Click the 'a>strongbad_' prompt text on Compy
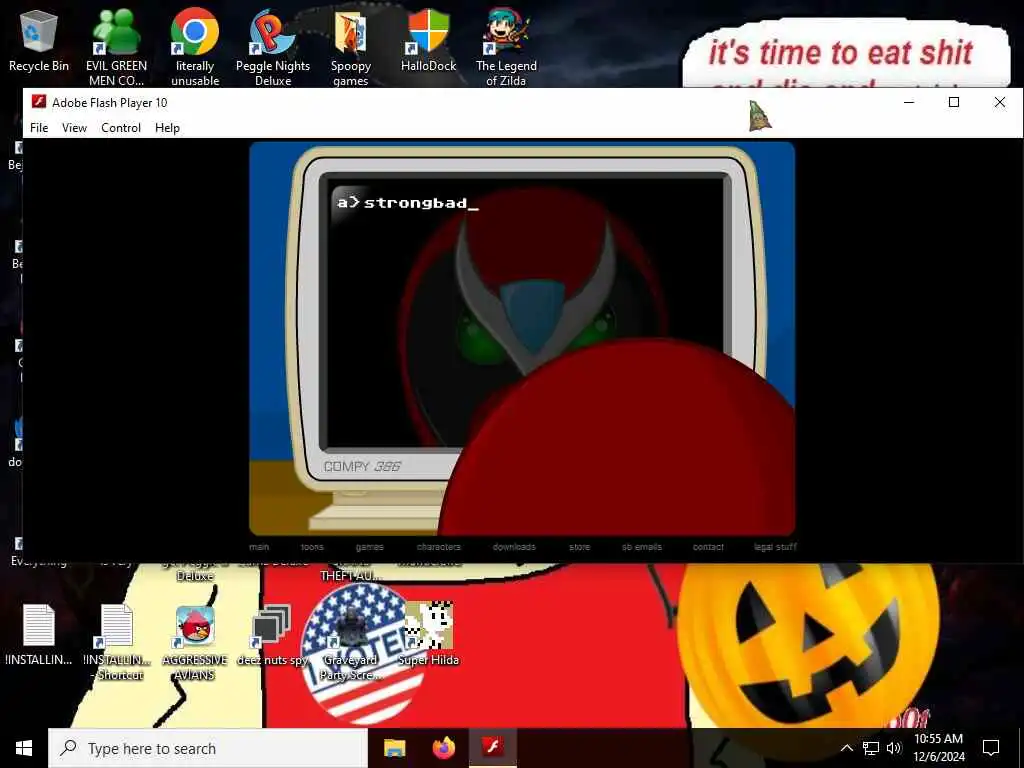 pos(408,202)
